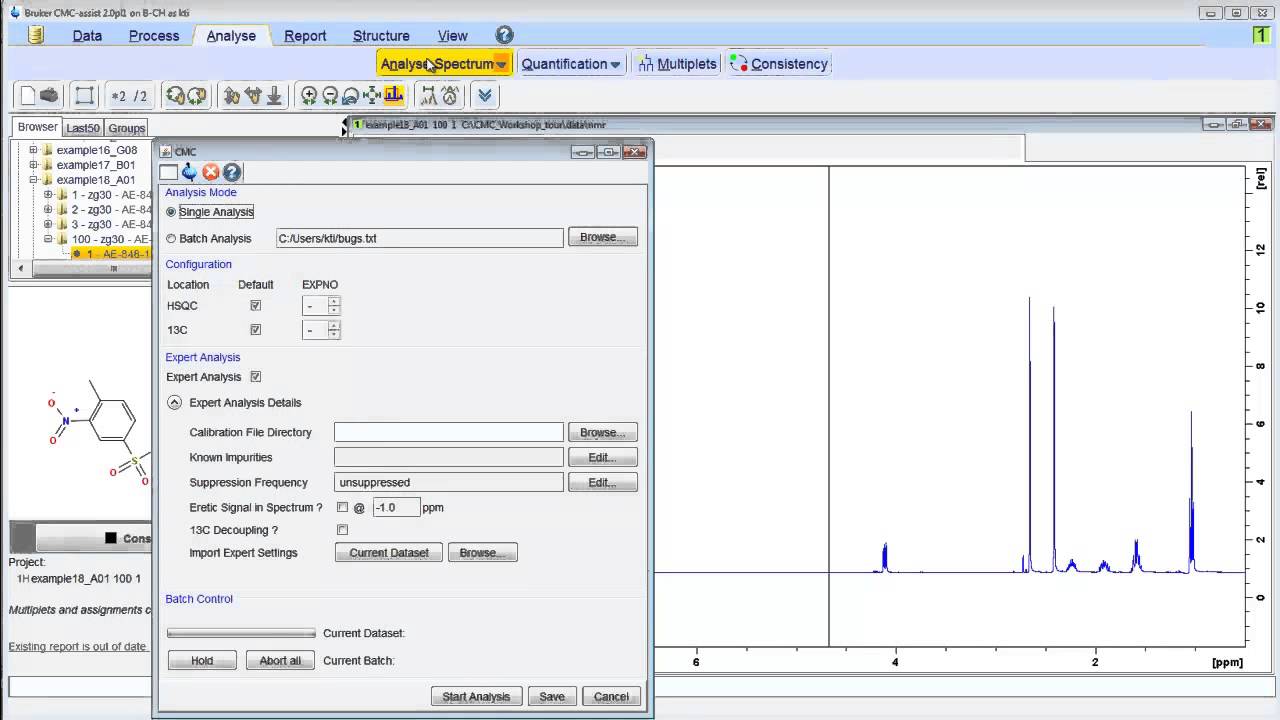Click the blue double chevron down icon

[x=485, y=96]
